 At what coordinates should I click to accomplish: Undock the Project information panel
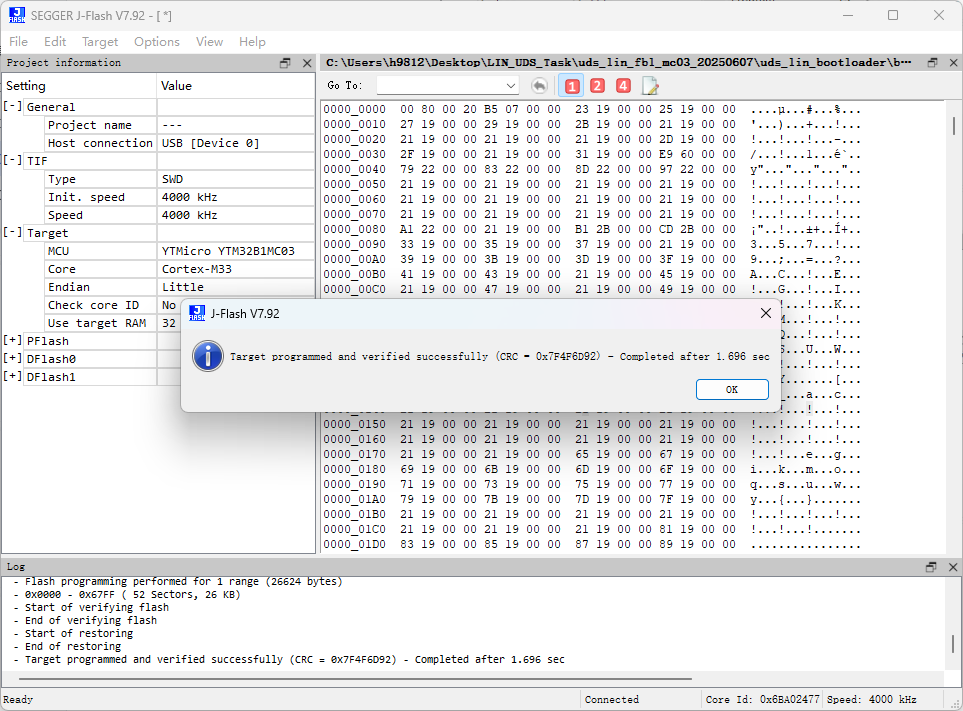(x=285, y=63)
